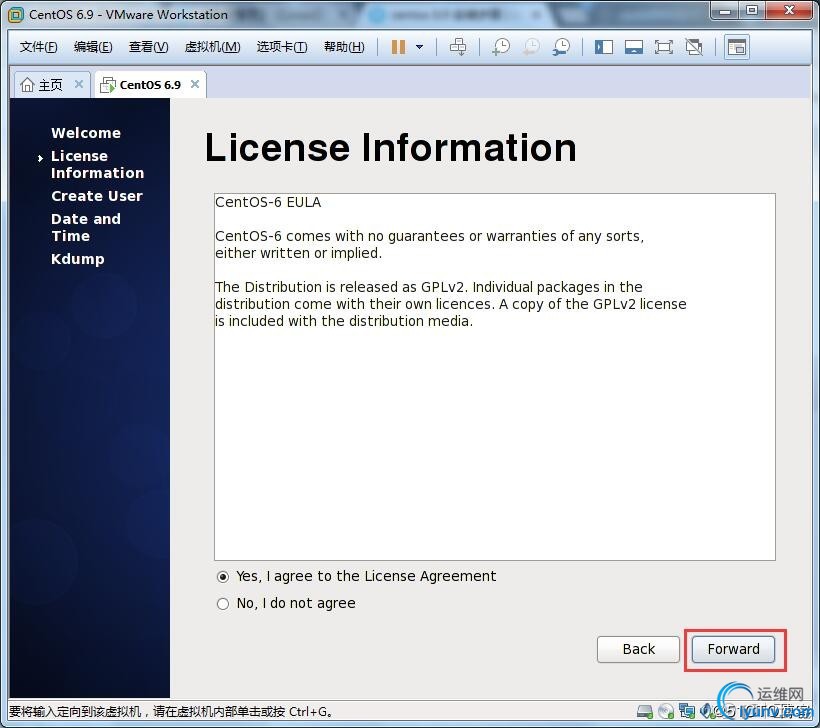The height and width of the screenshot is (728, 820).
Task: Select Yes, I agree to the License Agreement
Action: [x=356, y=576]
